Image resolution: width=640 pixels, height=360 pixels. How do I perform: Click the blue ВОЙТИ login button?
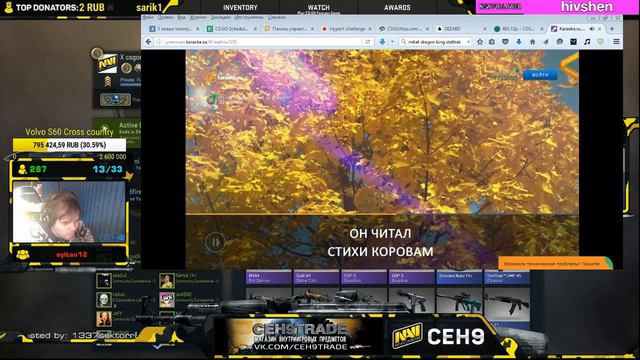click(540, 75)
